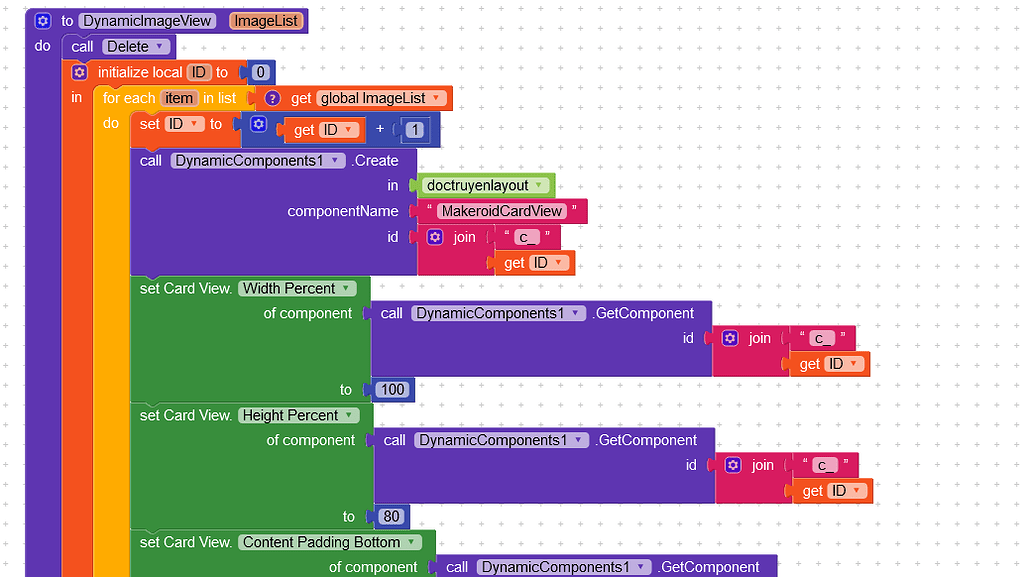
Task: Click the gear on the Height Percent join block
Action: (x=734, y=465)
